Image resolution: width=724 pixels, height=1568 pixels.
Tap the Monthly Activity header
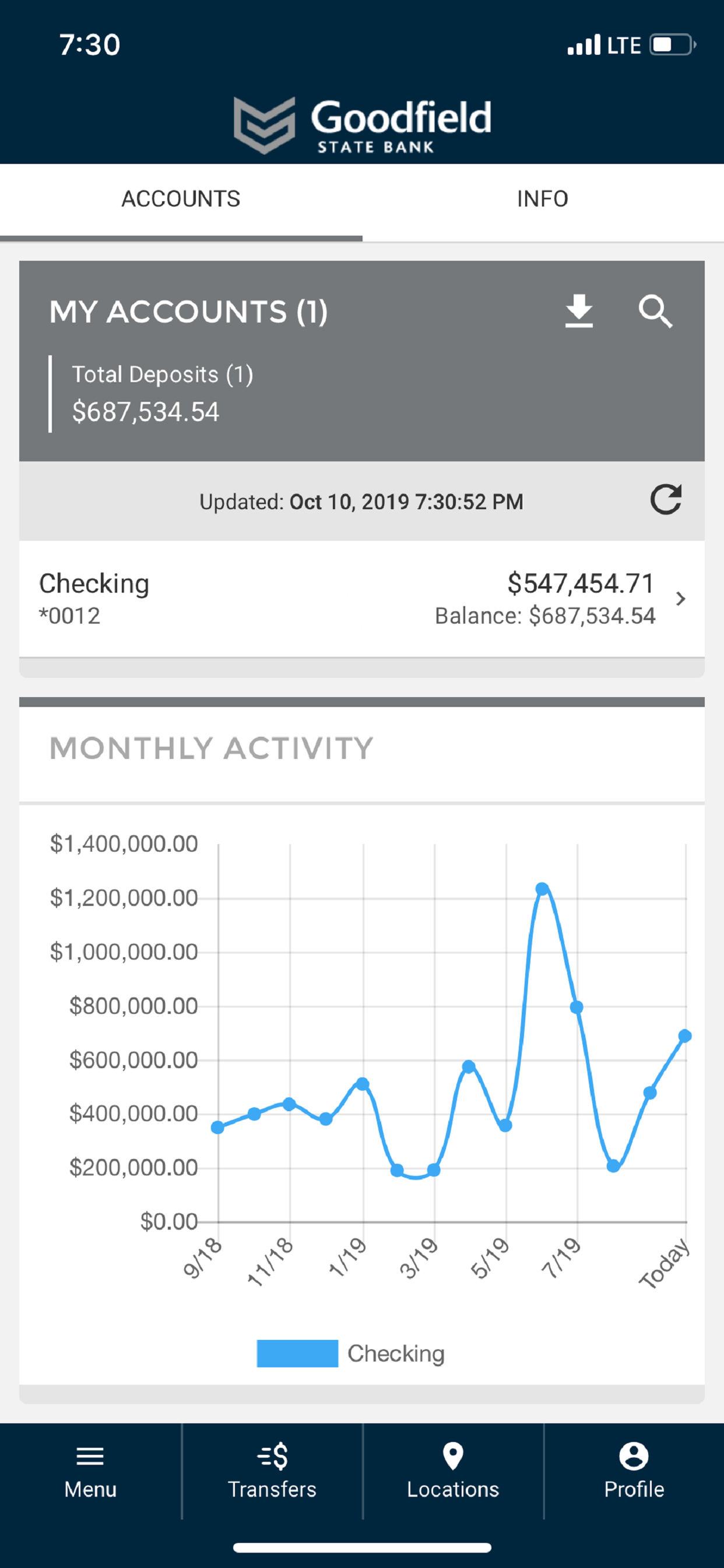[x=211, y=748]
